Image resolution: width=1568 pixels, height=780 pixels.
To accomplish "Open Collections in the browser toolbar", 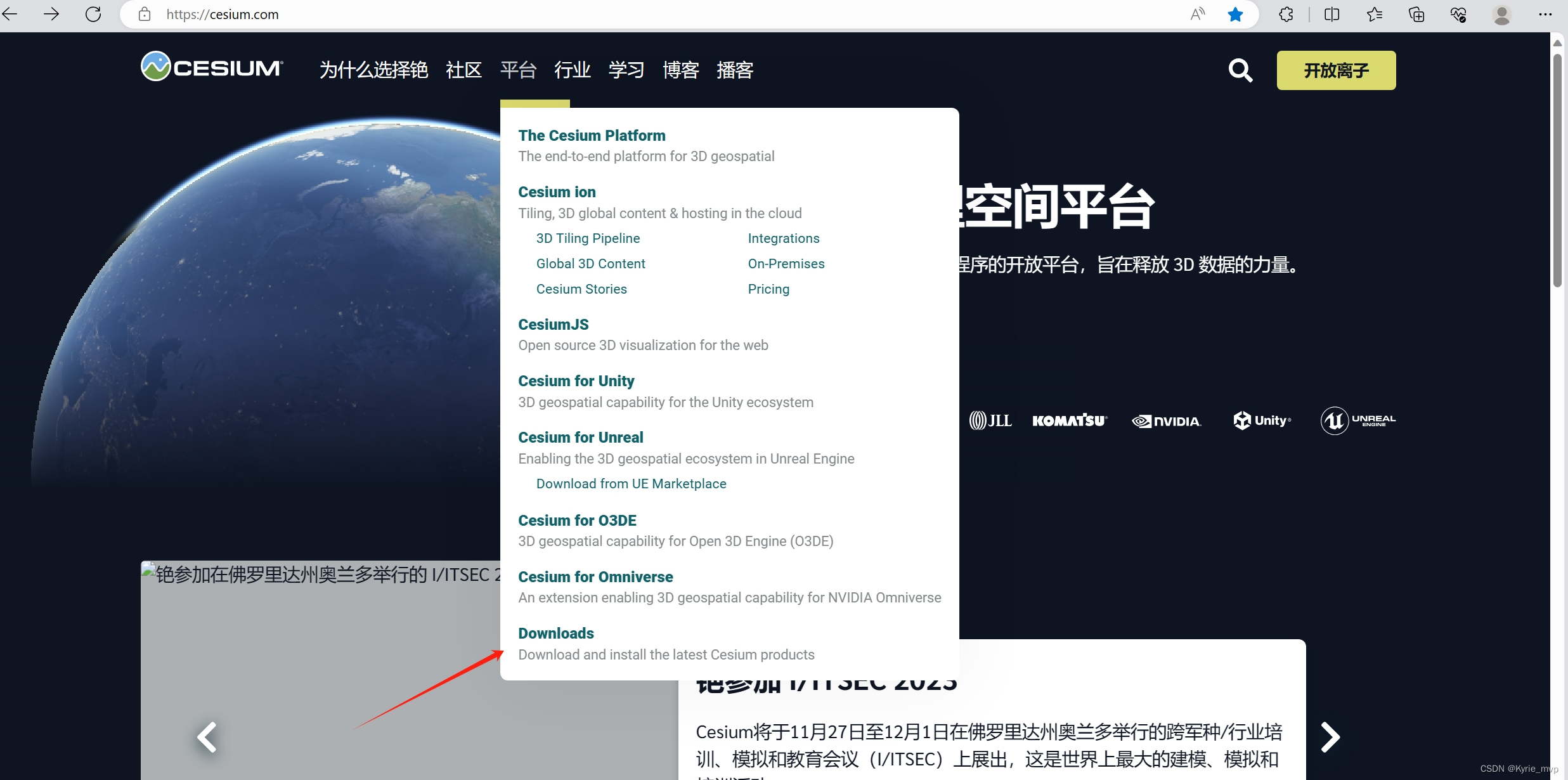I will [x=1416, y=14].
